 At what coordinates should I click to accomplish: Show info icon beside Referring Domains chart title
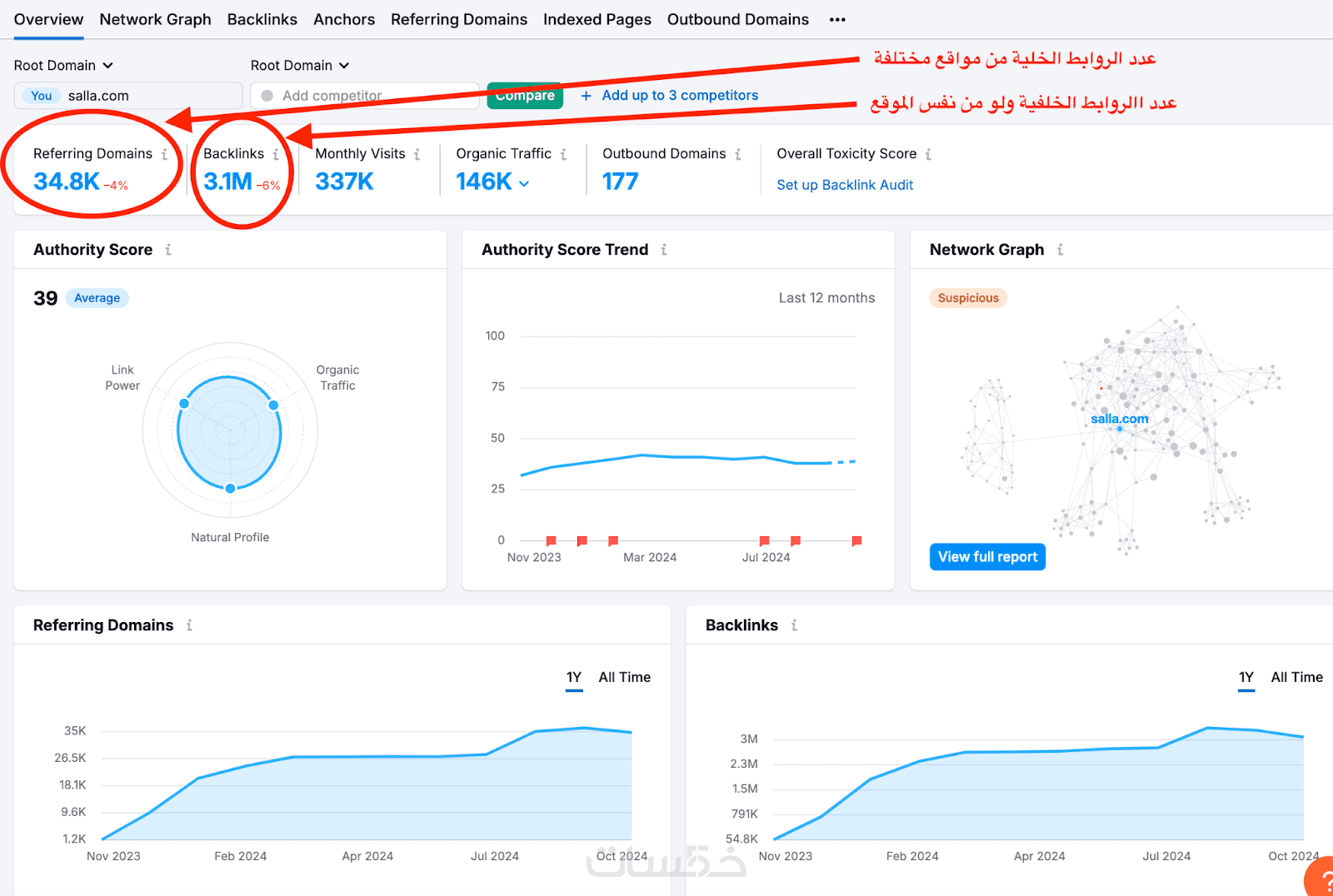coord(190,625)
